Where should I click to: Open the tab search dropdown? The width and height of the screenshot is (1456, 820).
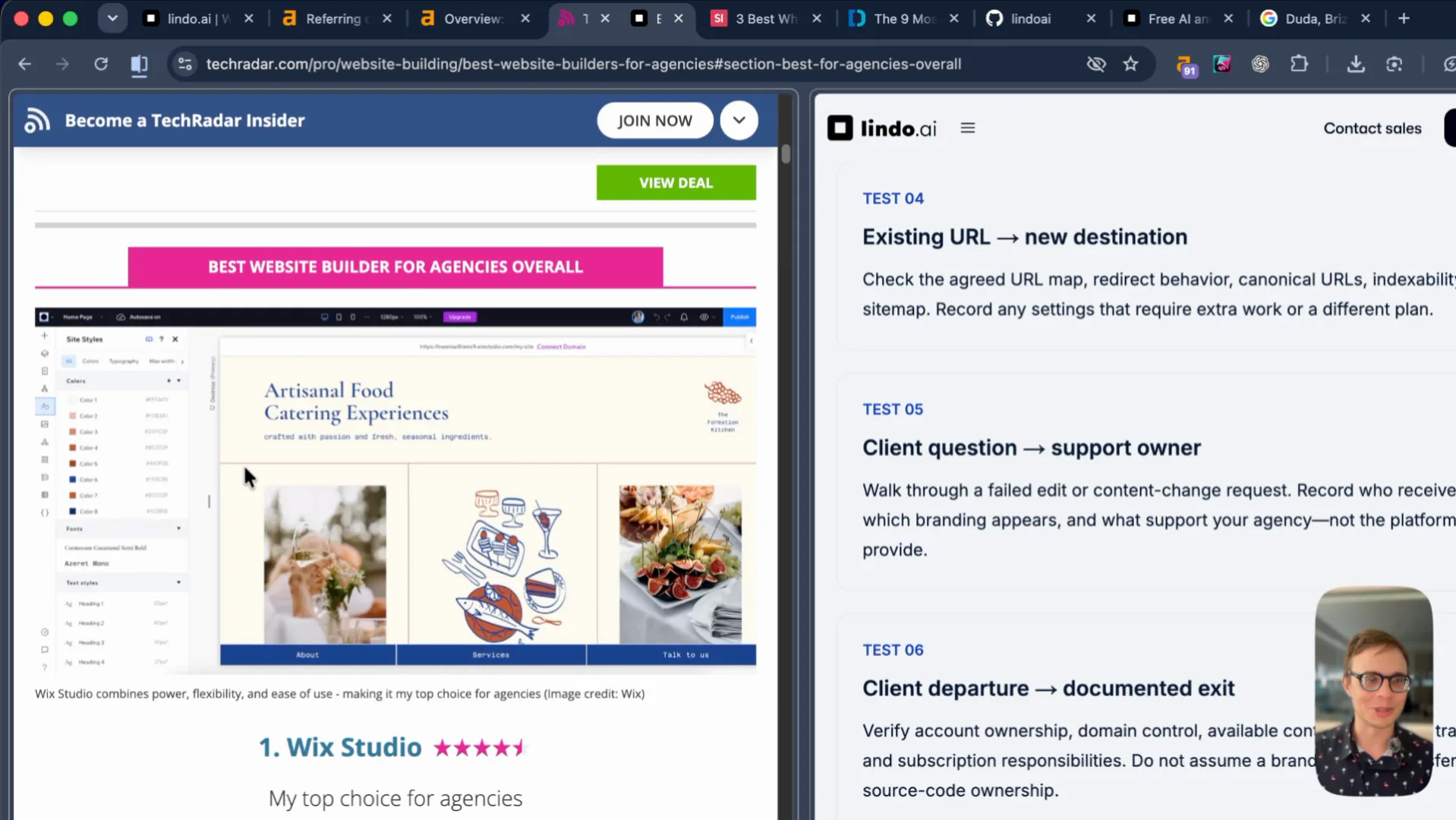pos(112,18)
